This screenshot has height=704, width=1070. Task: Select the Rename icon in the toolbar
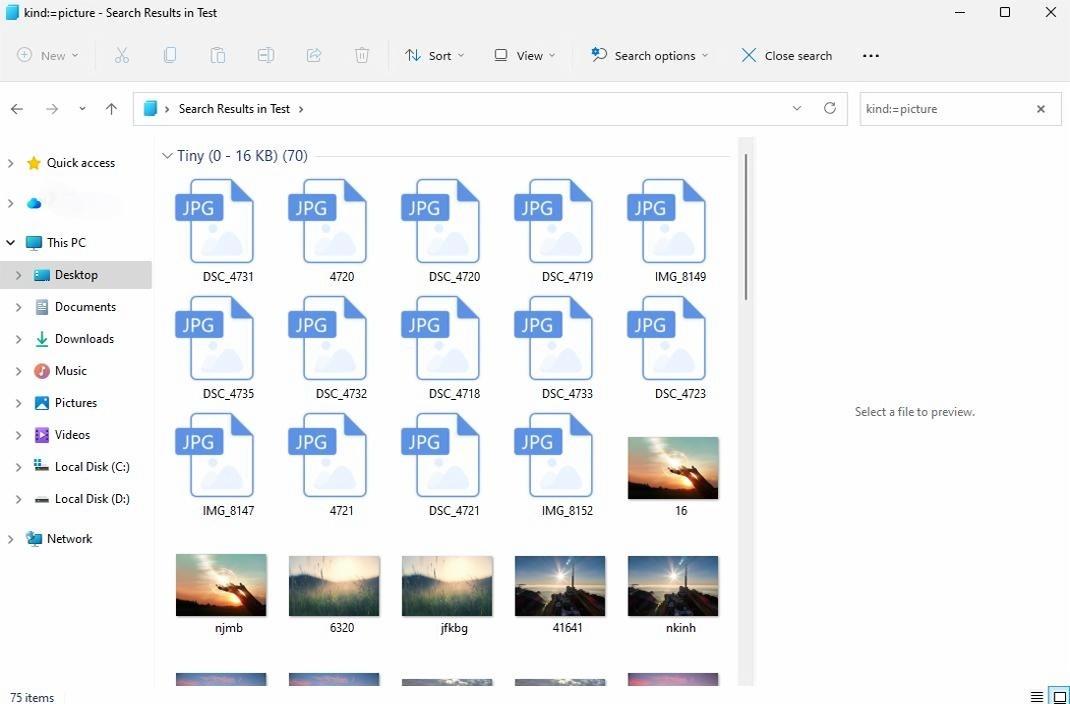[x=266, y=55]
